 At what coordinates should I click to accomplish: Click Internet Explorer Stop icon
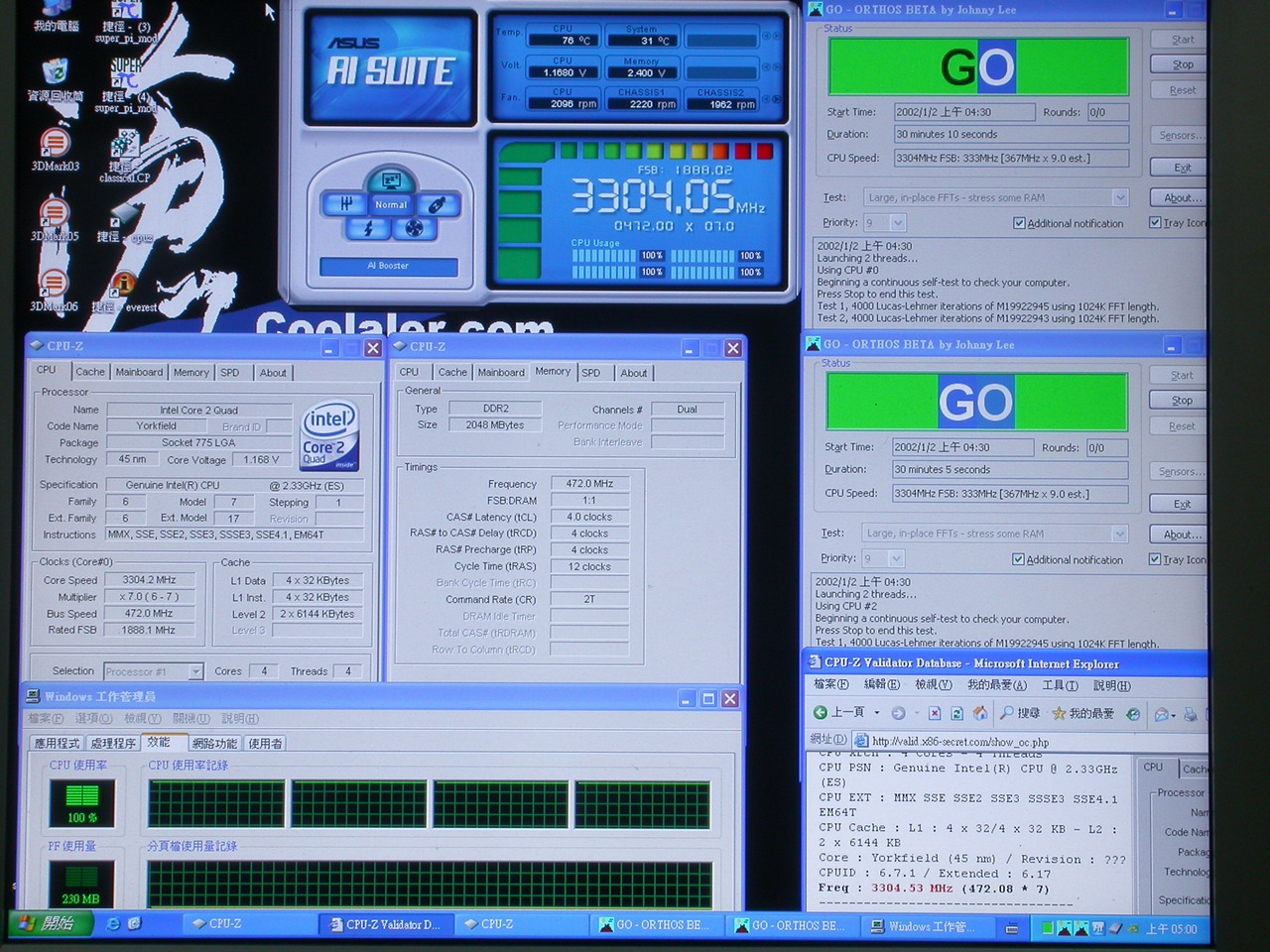pos(935,713)
